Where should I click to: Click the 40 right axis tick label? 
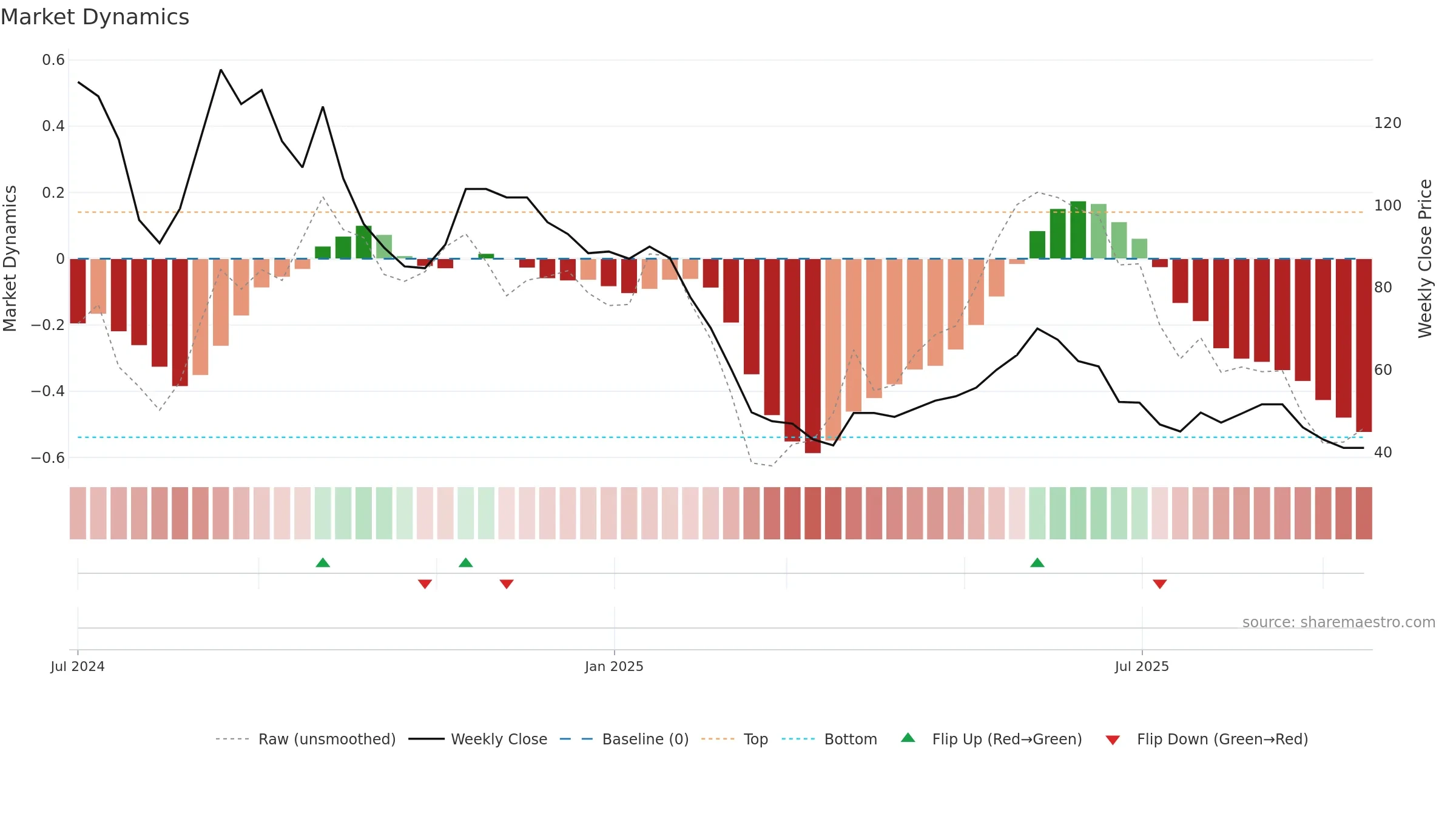tap(1383, 453)
